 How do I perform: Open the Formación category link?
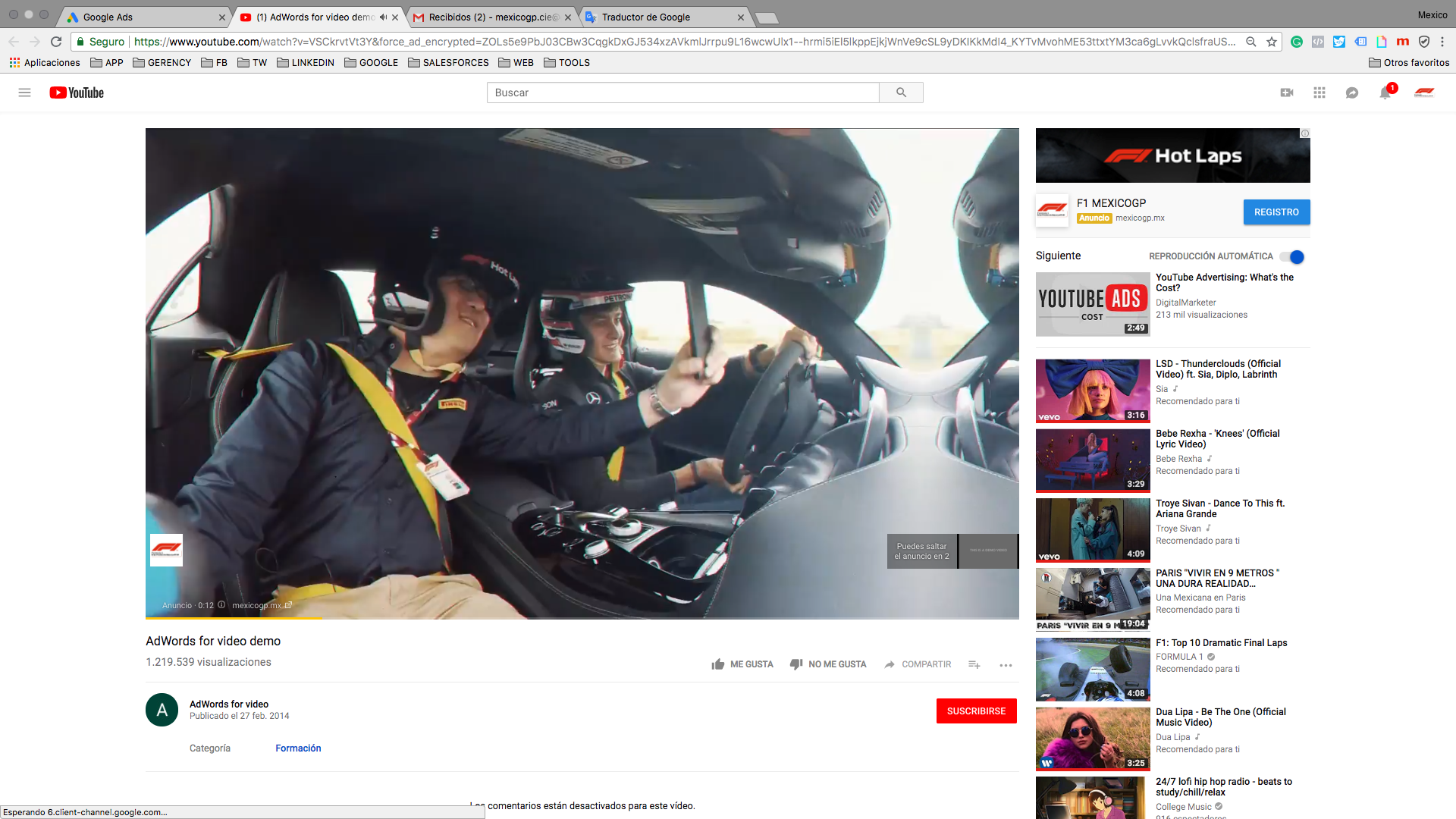[x=298, y=748]
